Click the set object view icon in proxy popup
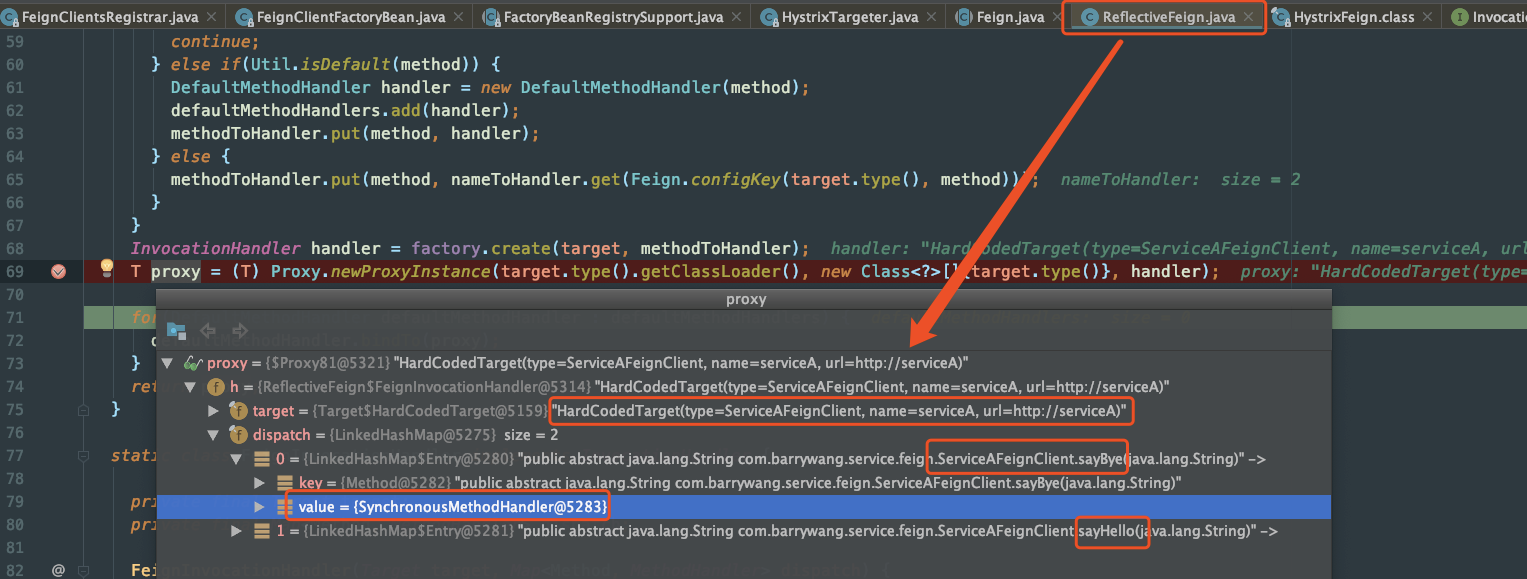The width and height of the screenshot is (1527, 579). 177,330
